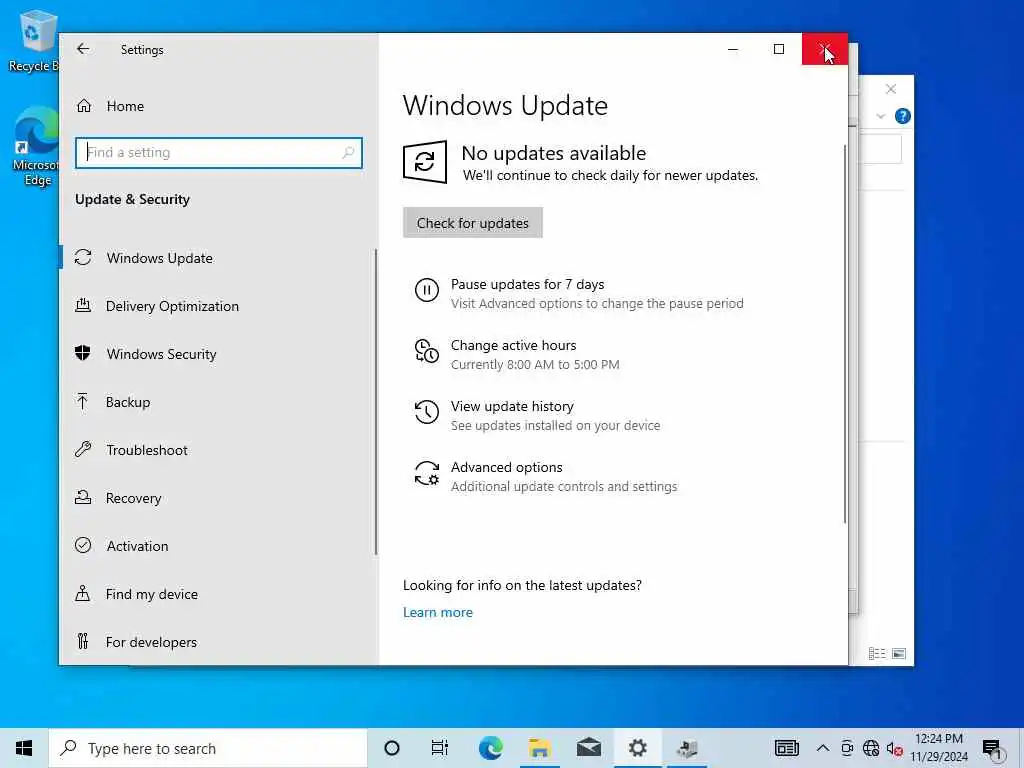
Task: Click the blue help icon in the background window
Action: [x=903, y=116]
